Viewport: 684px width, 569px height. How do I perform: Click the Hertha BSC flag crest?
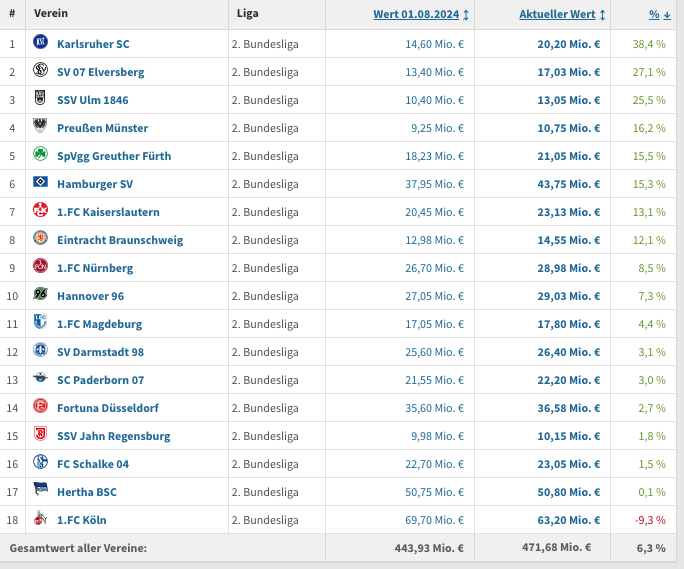[x=41, y=489]
